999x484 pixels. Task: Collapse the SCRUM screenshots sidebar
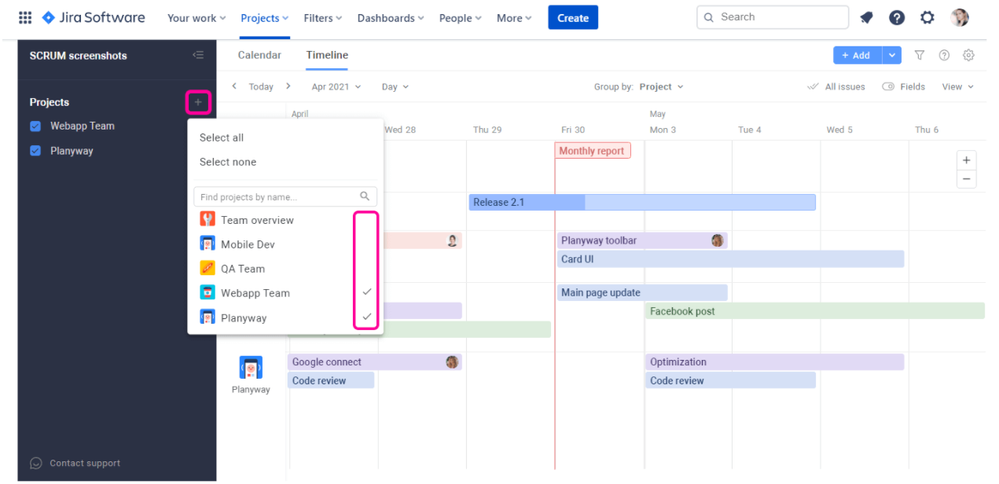(198, 55)
